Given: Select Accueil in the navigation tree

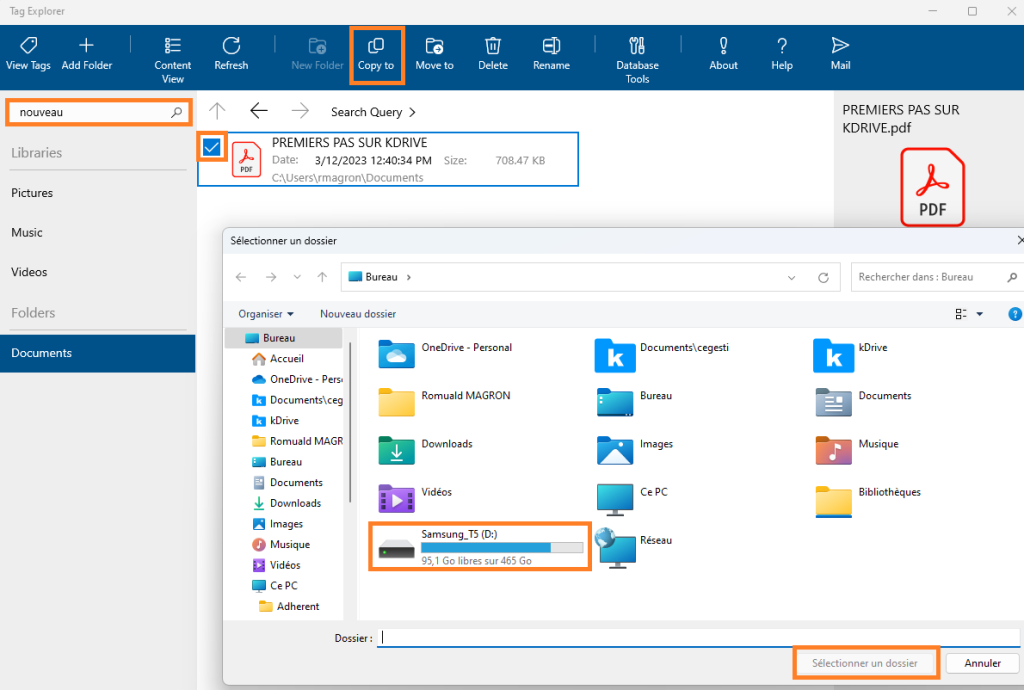Looking at the screenshot, I should [x=278, y=358].
